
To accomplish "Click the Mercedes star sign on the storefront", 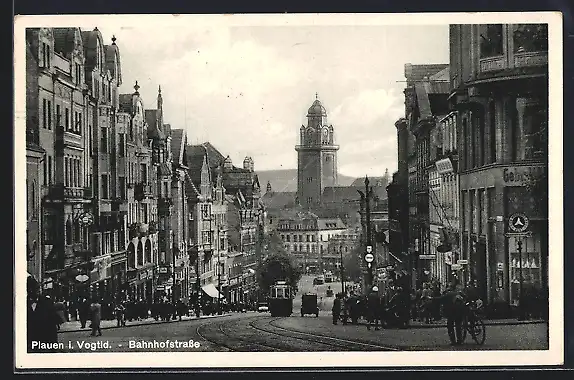I will (x=518, y=223).
